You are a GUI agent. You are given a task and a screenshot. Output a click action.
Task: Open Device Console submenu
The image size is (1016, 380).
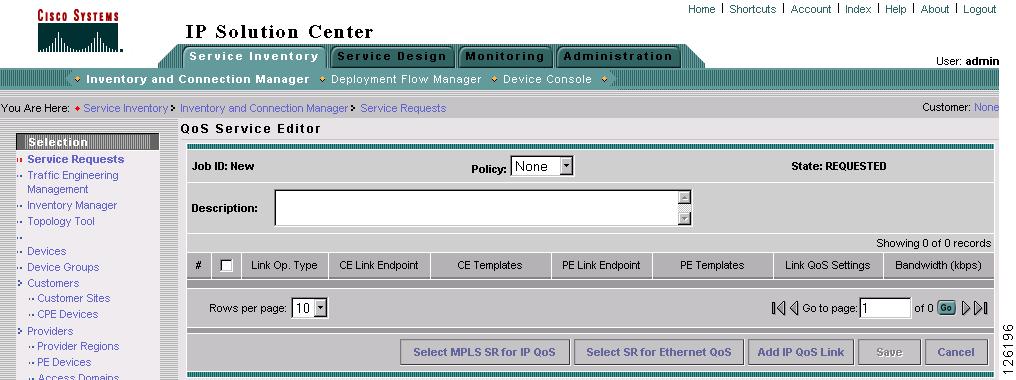(x=548, y=79)
